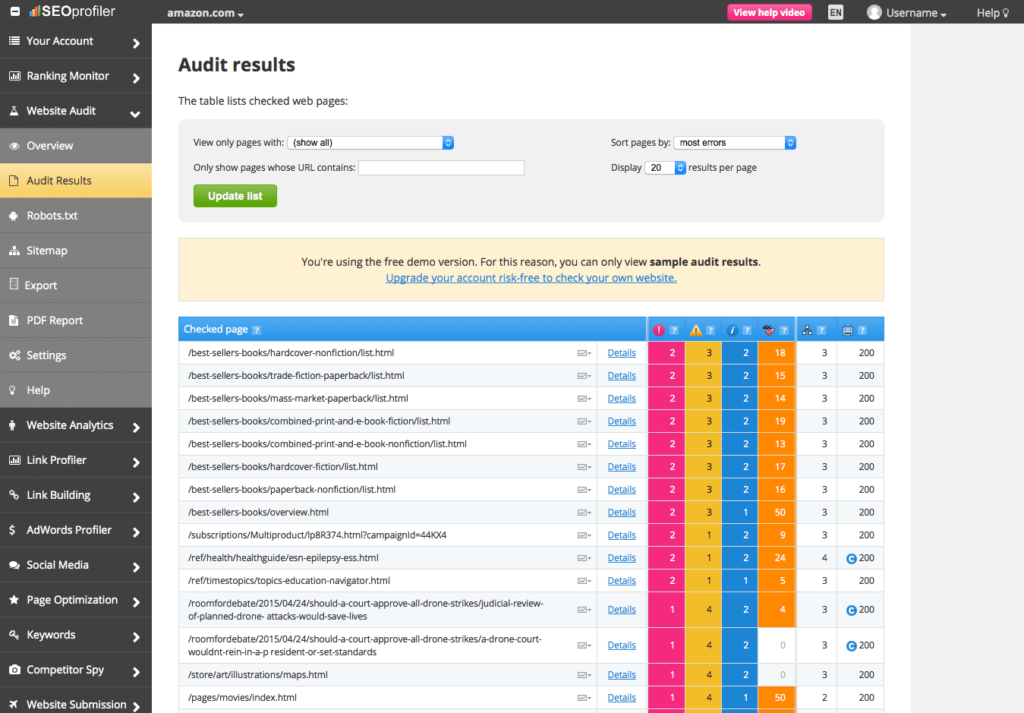Collapse the Website Audit sidebar section

(76, 111)
